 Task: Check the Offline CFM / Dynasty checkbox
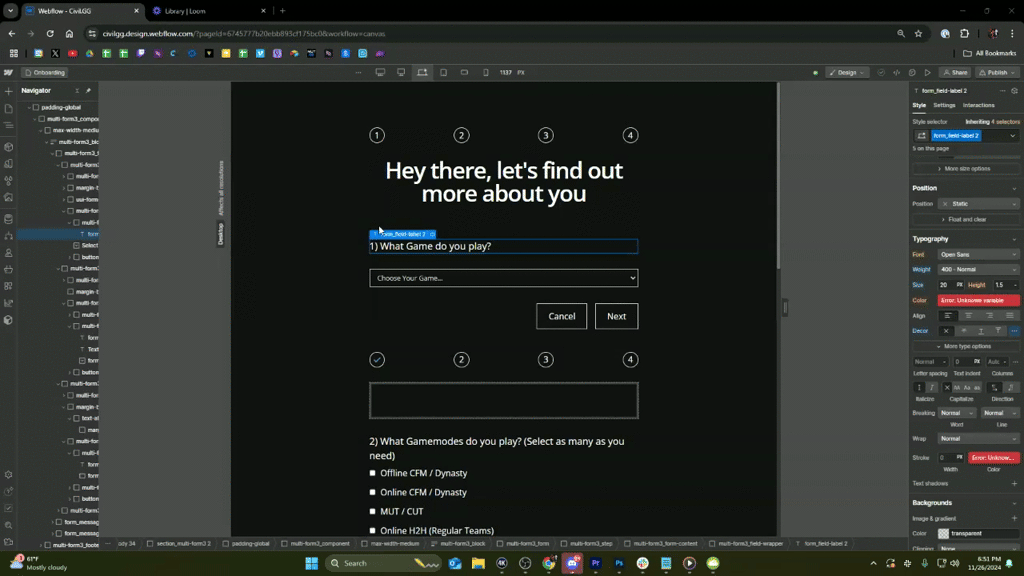tap(372, 473)
